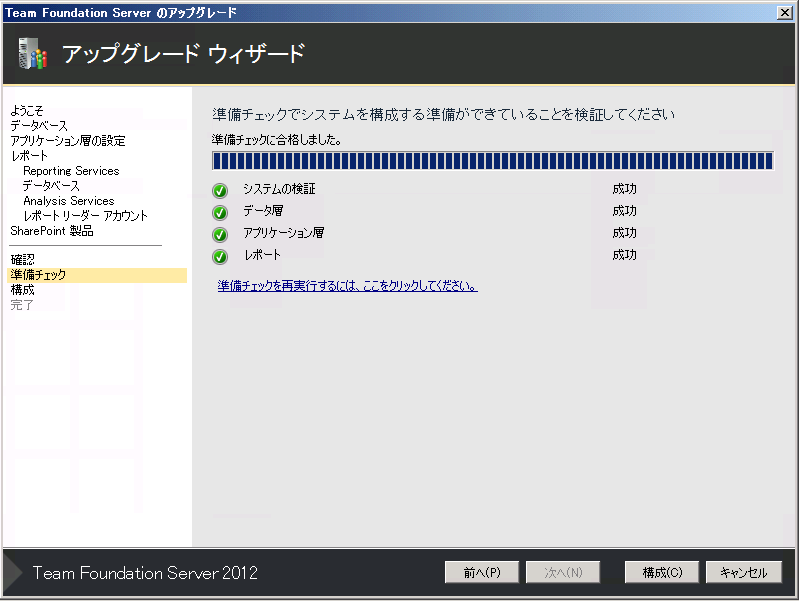This screenshot has width=799, height=601.
Task: Select データベース under the レポート section
Action: tap(51, 186)
